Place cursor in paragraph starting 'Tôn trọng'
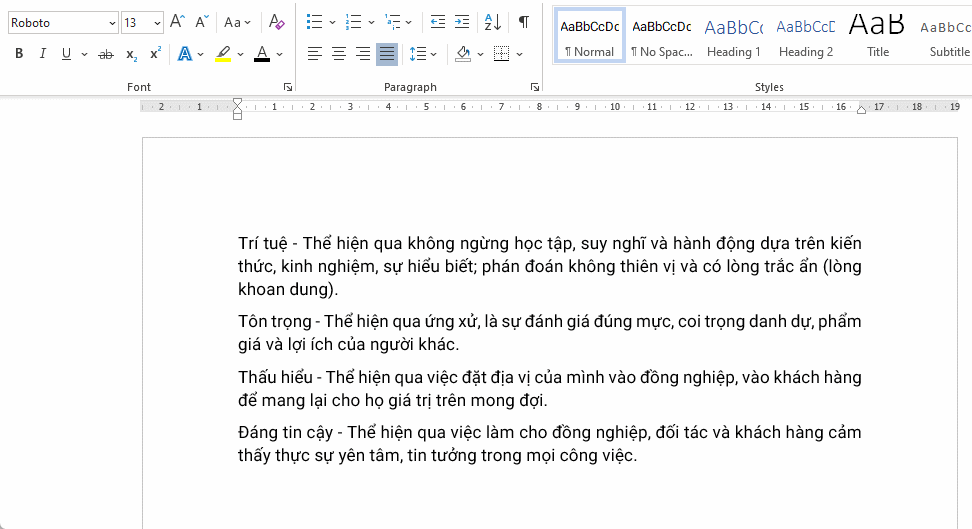The image size is (972, 529). (549, 333)
